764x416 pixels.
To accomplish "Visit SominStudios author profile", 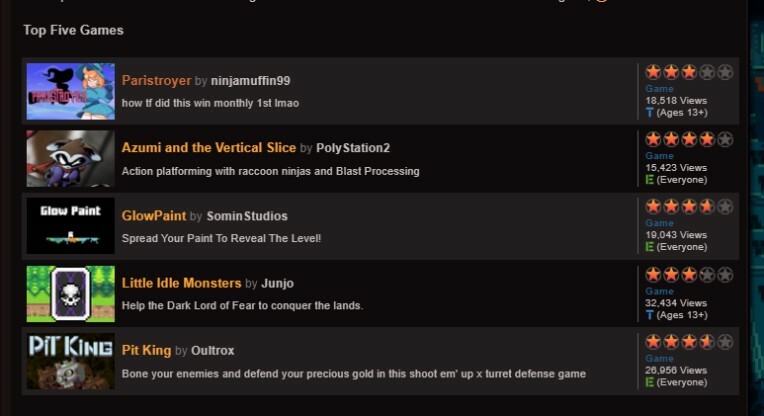I will coord(247,216).
